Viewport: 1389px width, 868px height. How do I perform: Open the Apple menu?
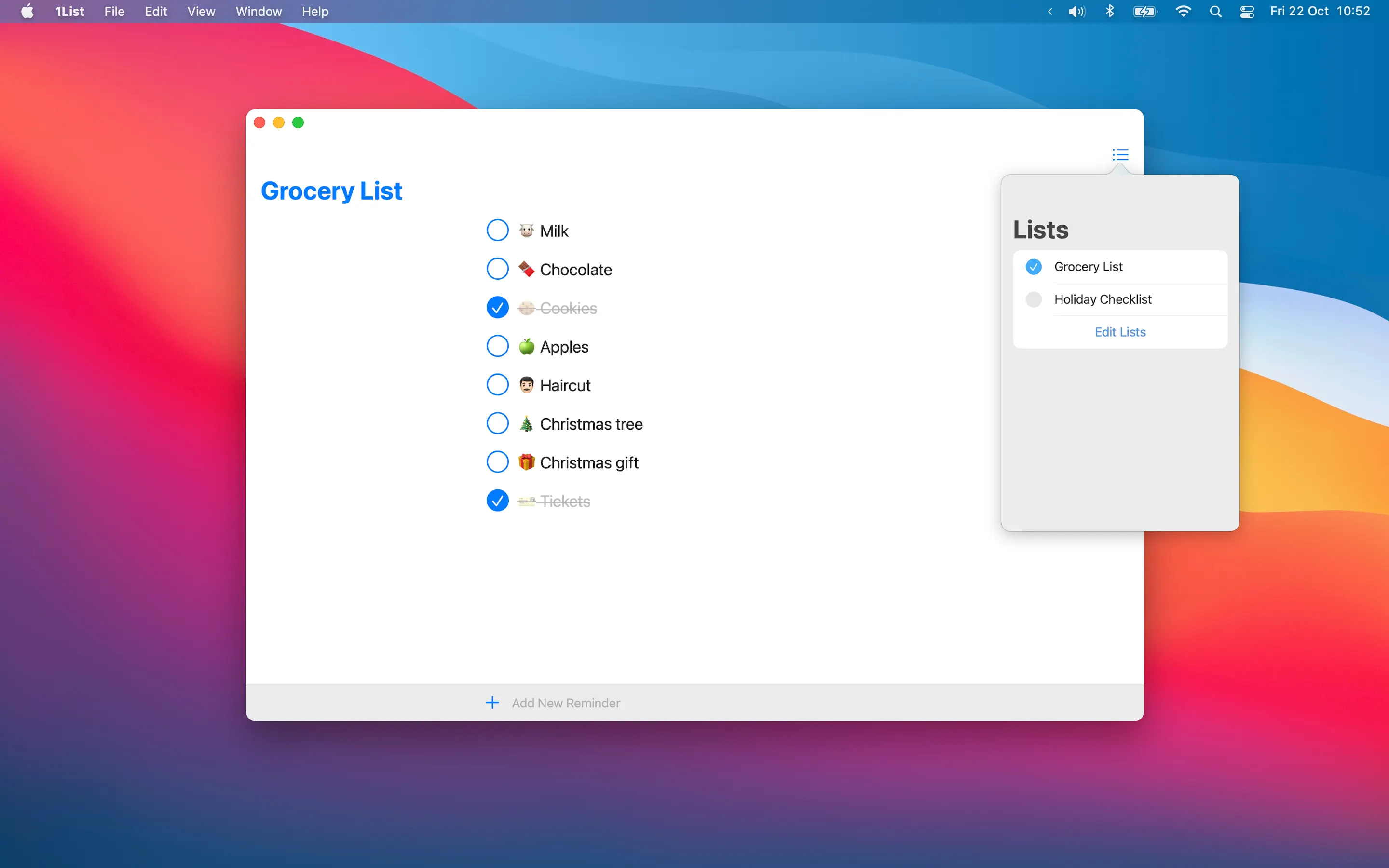(x=27, y=12)
